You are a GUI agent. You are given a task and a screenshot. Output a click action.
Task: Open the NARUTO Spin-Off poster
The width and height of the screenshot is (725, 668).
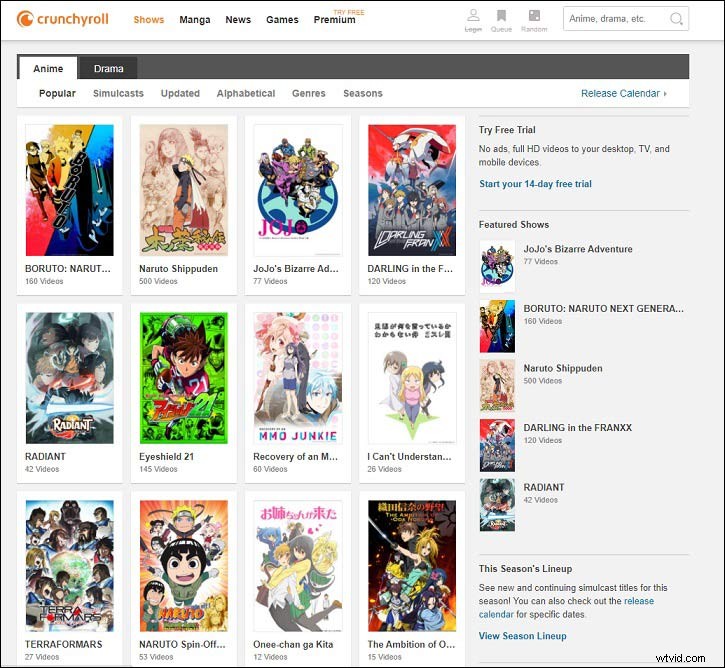pyautogui.click(x=184, y=566)
